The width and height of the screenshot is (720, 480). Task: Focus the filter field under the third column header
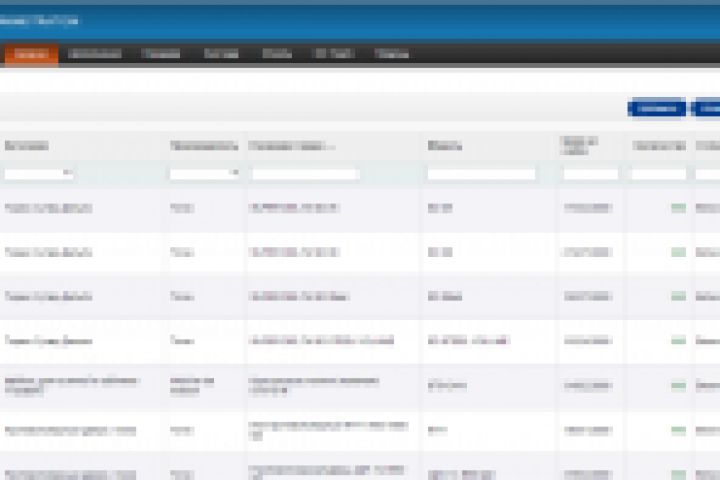[x=305, y=174]
